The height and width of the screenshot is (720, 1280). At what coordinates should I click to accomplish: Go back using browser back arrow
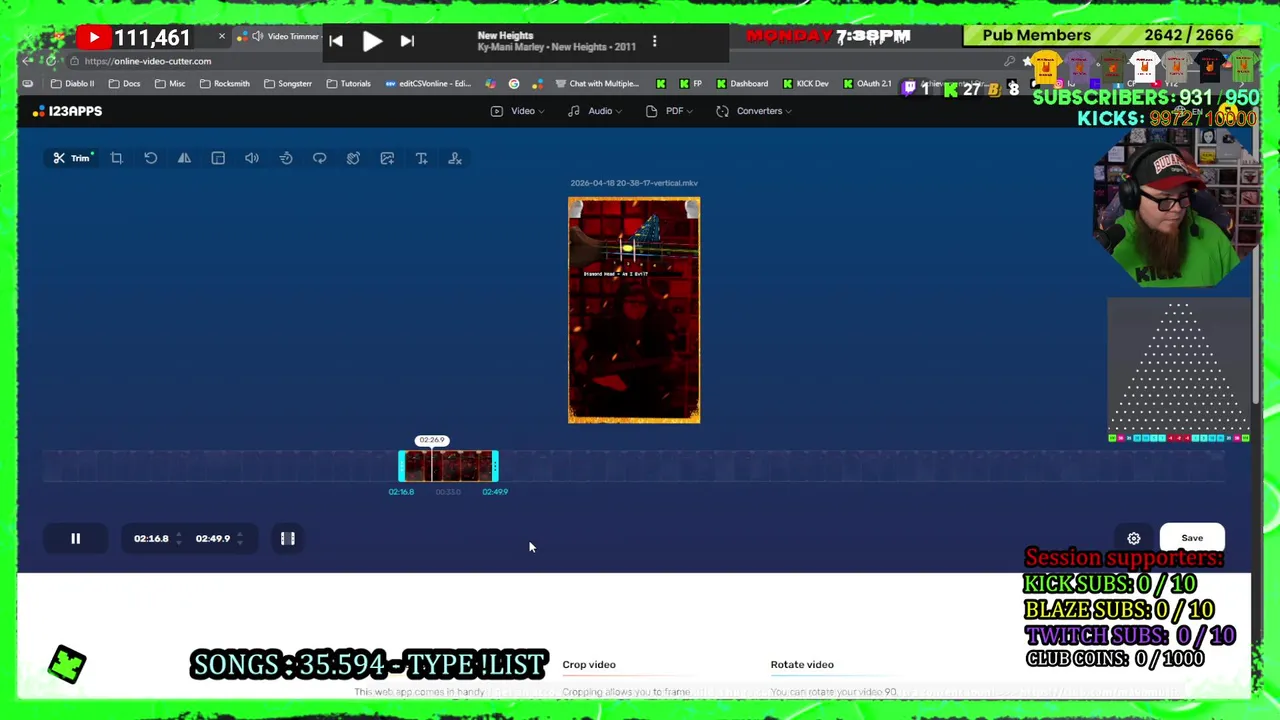point(28,61)
